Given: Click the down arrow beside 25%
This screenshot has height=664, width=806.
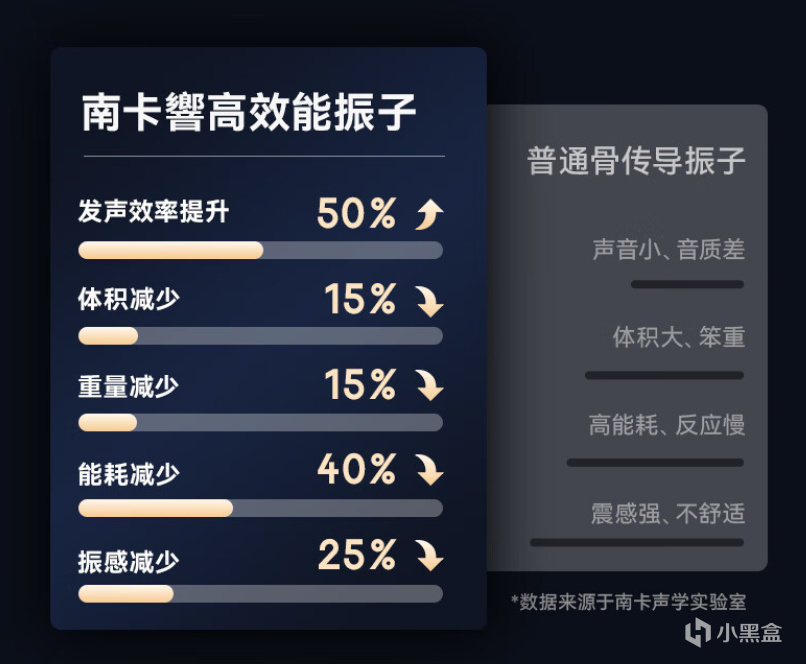Looking at the screenshot, I should click(x=429, y=556).
